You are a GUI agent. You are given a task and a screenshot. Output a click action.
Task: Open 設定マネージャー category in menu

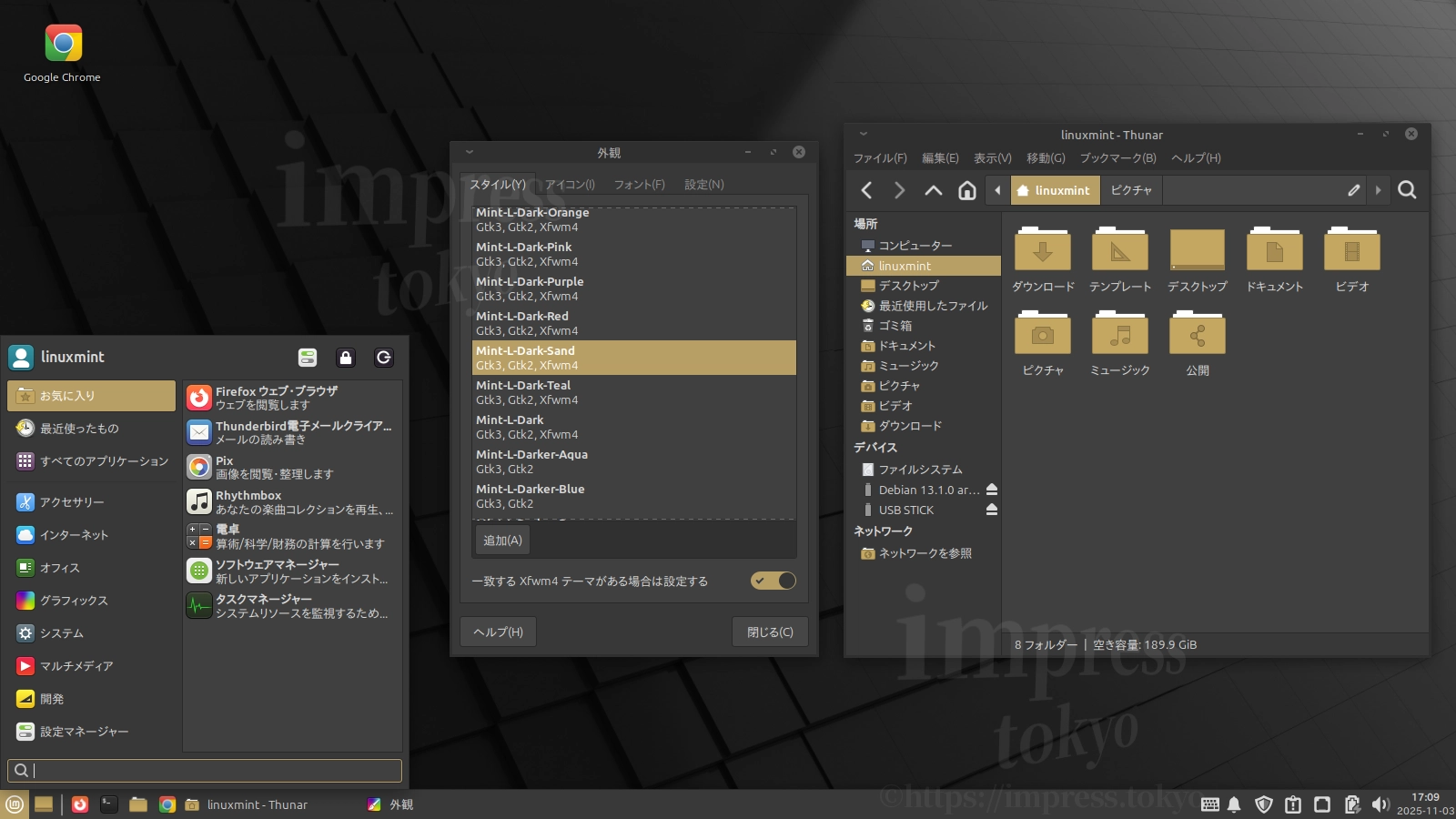[91, 732]
